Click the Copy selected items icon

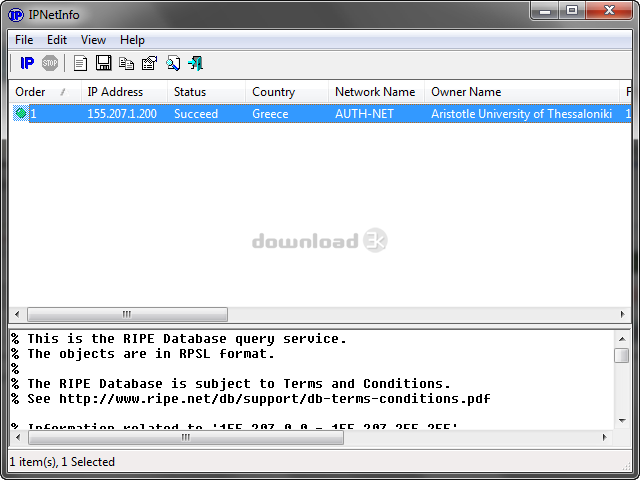point(126,63)
